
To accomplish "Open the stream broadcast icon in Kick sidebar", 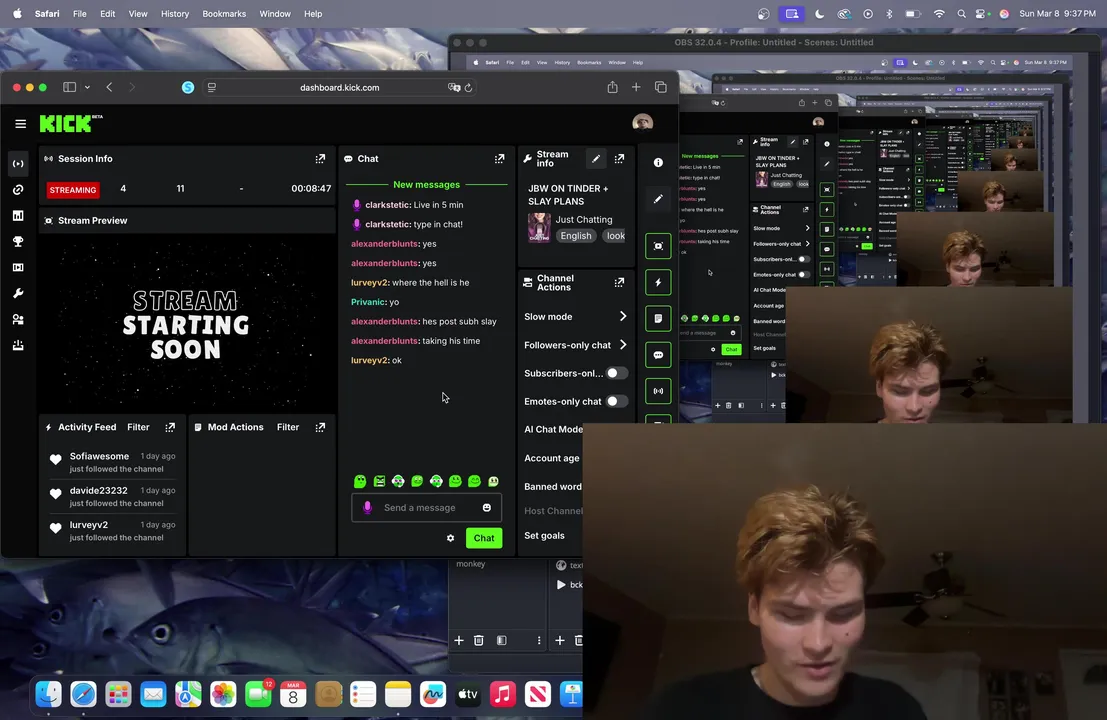I will (18, 164).
